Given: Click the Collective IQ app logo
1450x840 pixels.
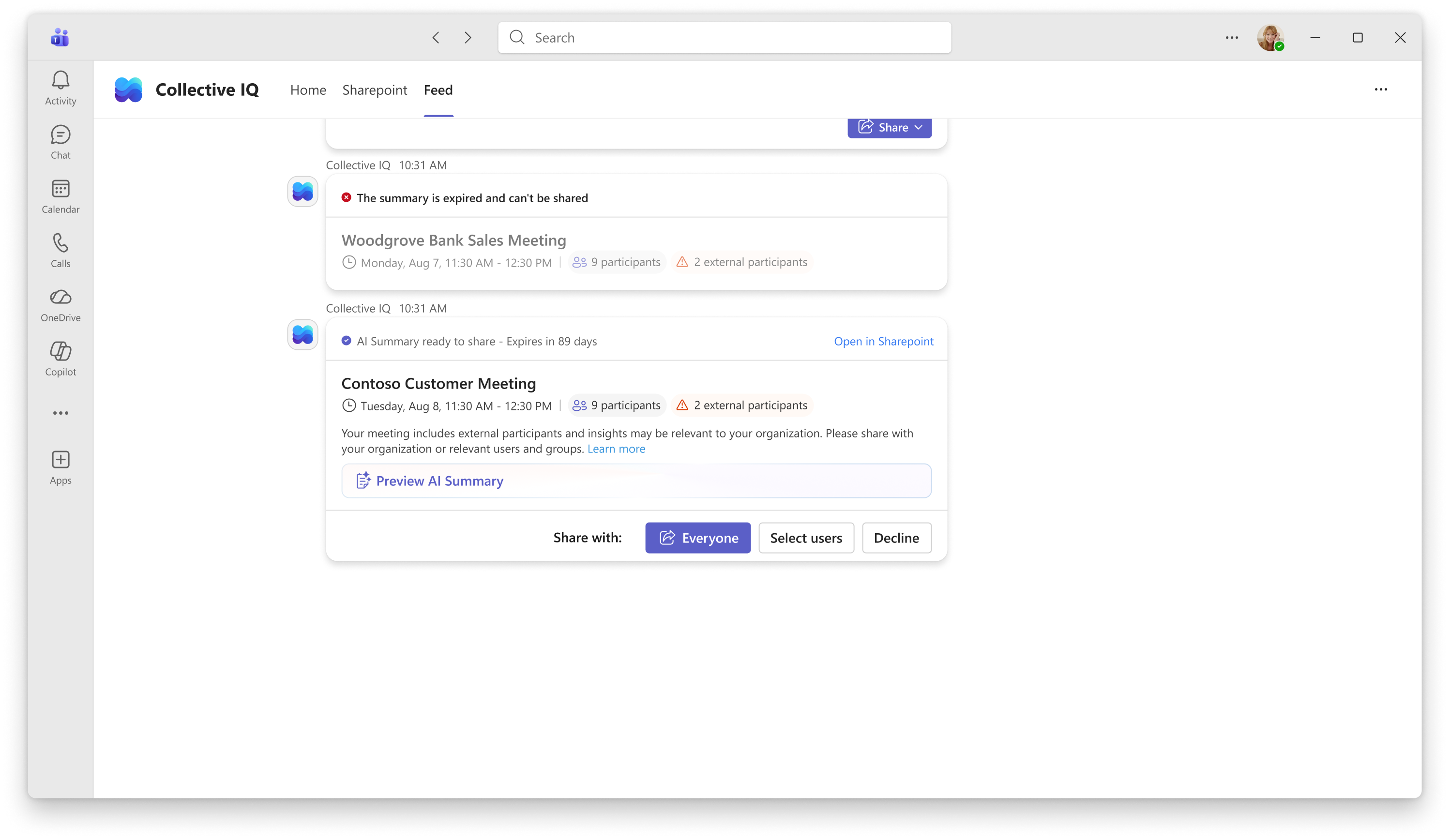Looking at the screenshot, I should click(x=128, y=90).
